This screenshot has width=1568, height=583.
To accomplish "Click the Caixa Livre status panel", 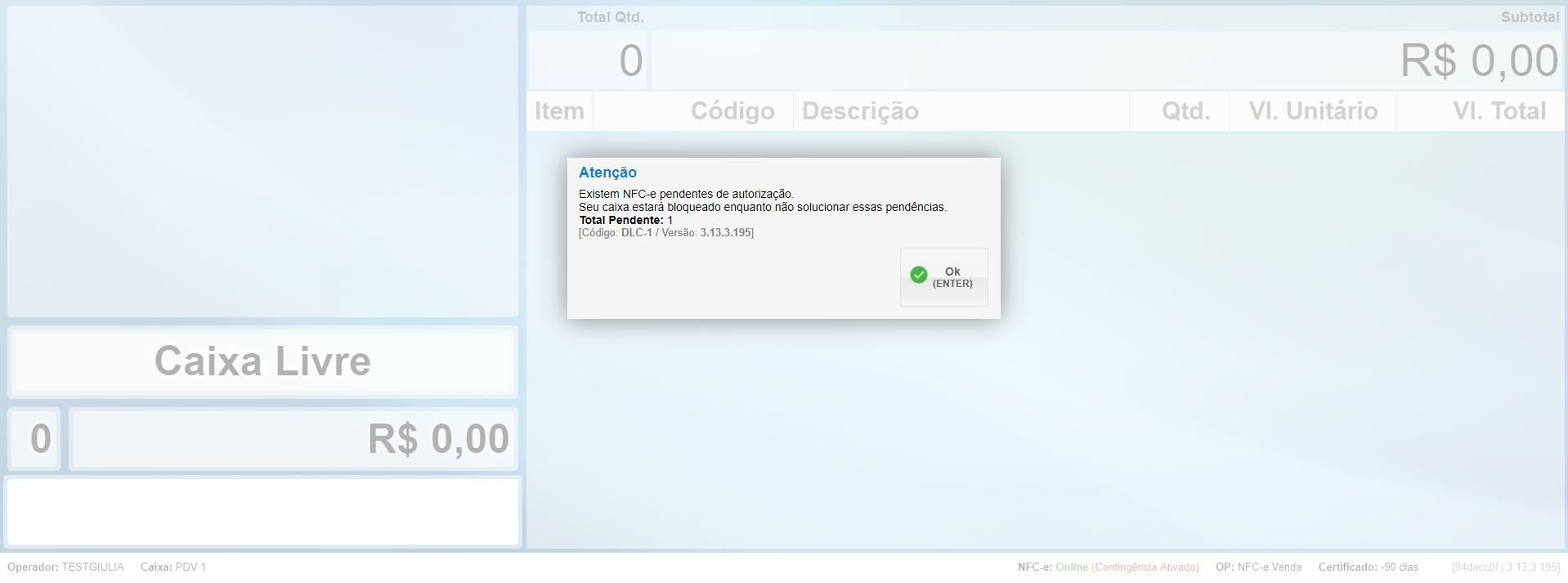I will [262, 361].
